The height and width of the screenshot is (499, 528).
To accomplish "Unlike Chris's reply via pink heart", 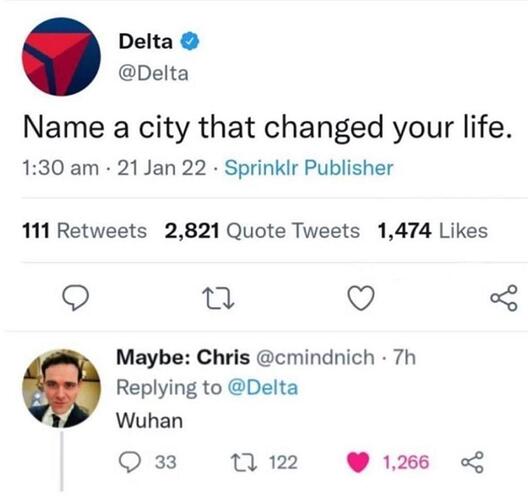I will (x=358, y=462).
